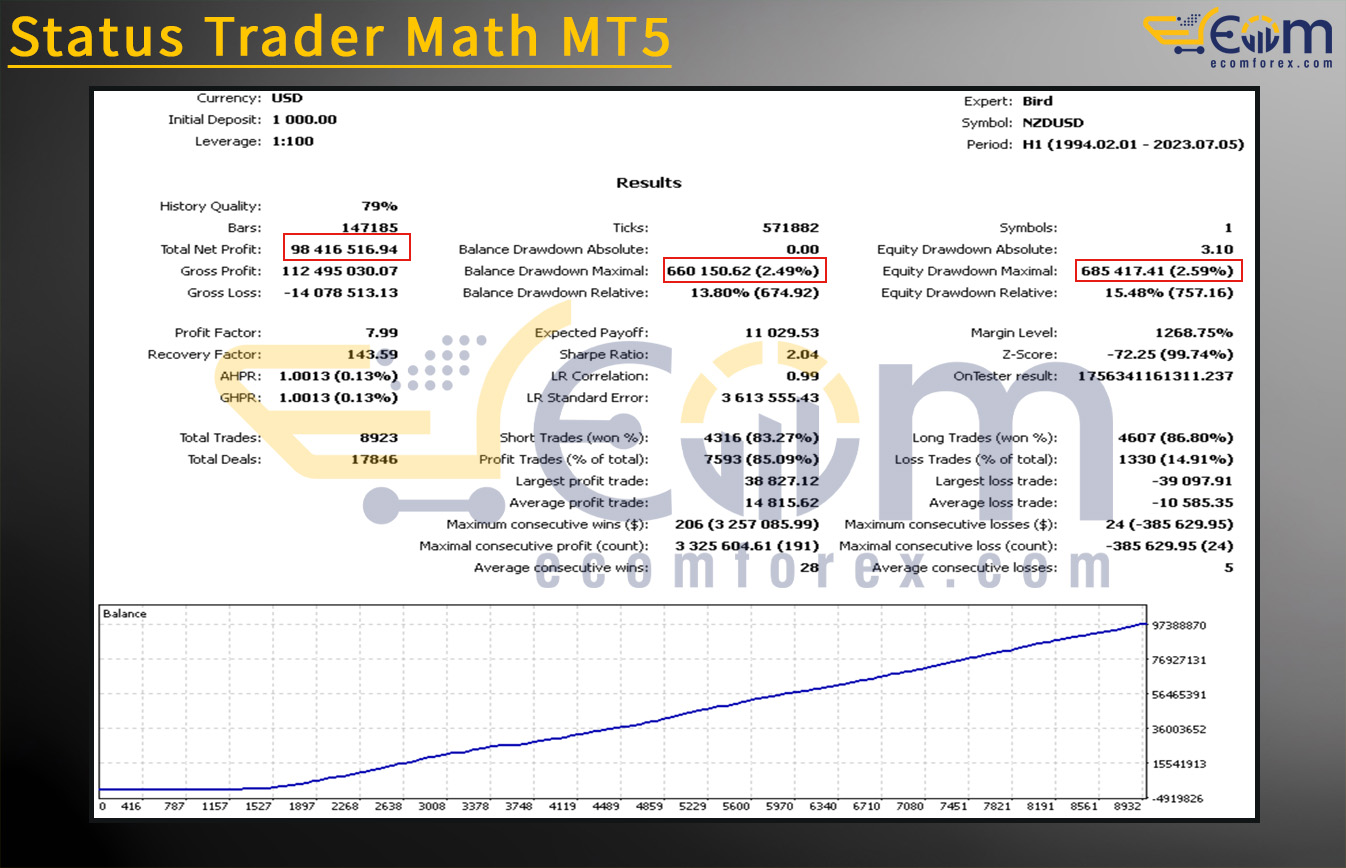Click the Equity Drawdown Maximal value 685 417.41

1159,271
